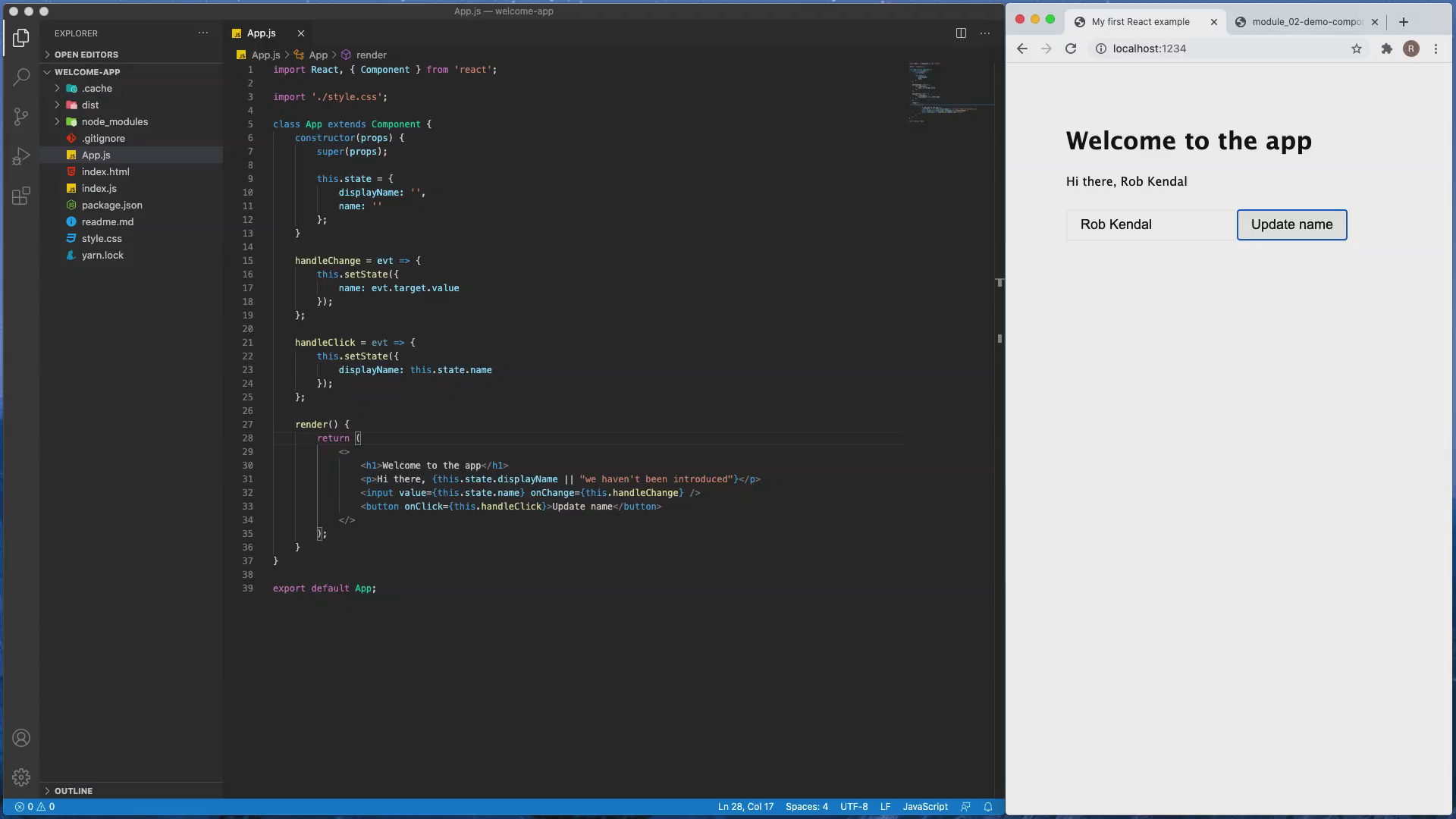Click the notifications bell in status bar

(988, 807)
